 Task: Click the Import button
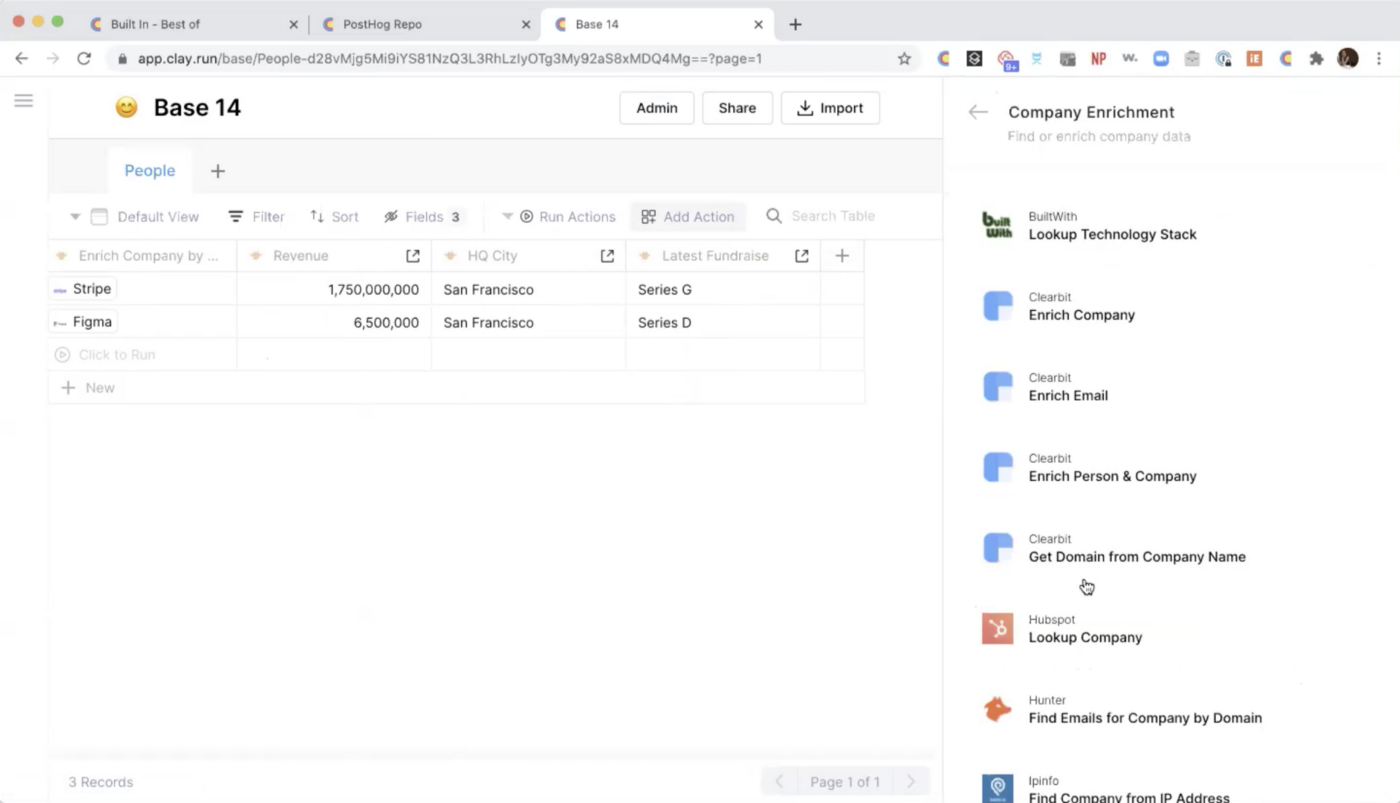pos(830,108)
